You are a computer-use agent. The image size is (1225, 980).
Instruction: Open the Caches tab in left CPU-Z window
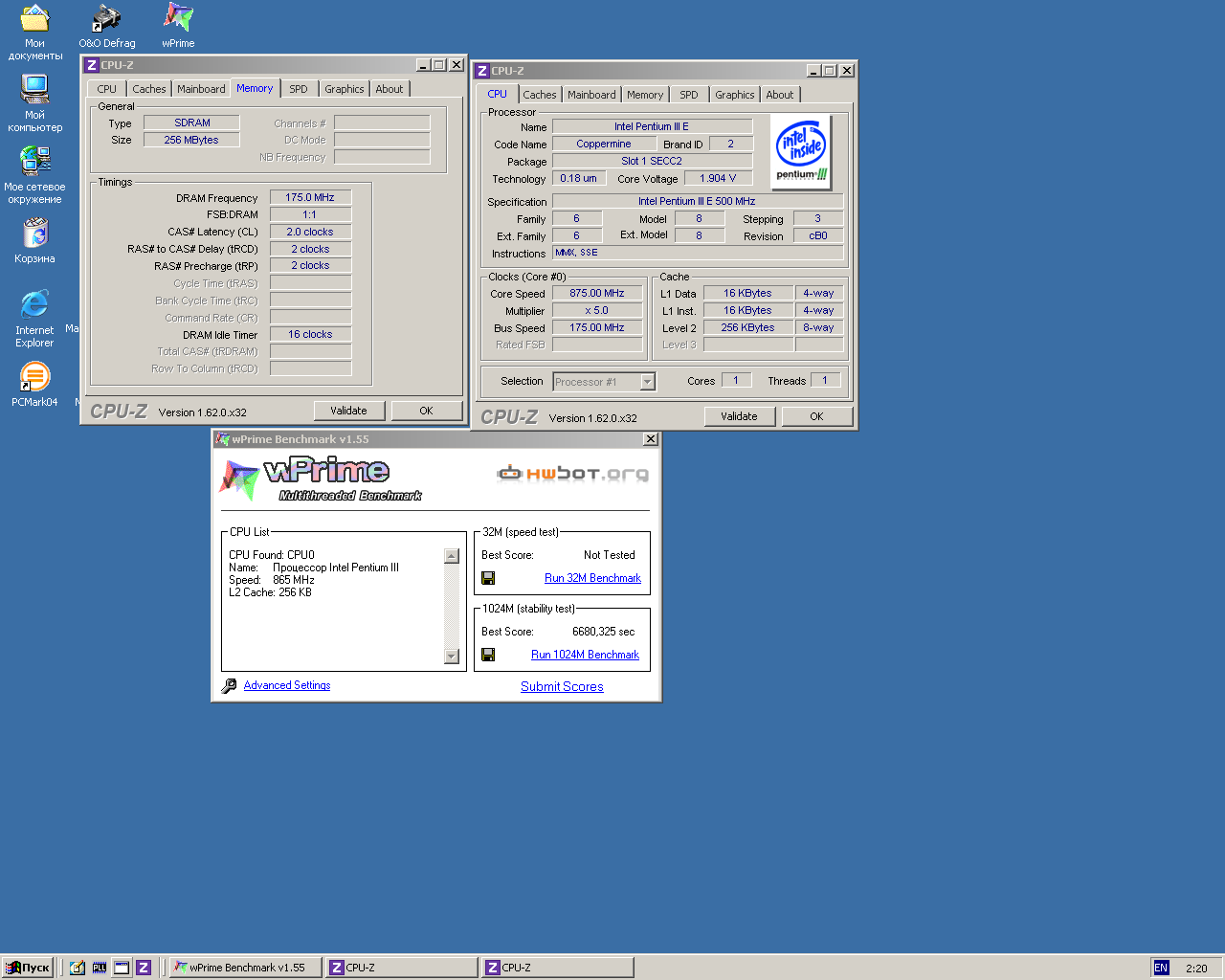(149, 89)
